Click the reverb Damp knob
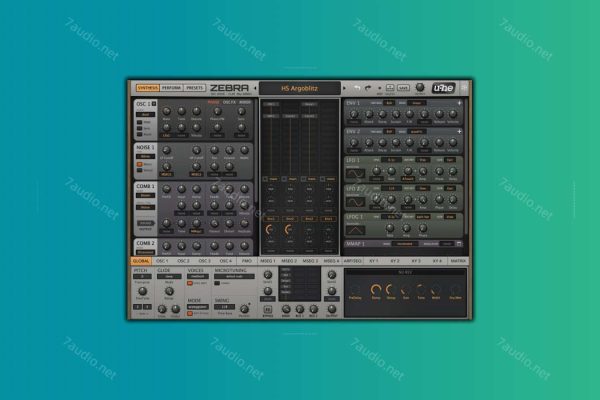 [x=376, y=290]
